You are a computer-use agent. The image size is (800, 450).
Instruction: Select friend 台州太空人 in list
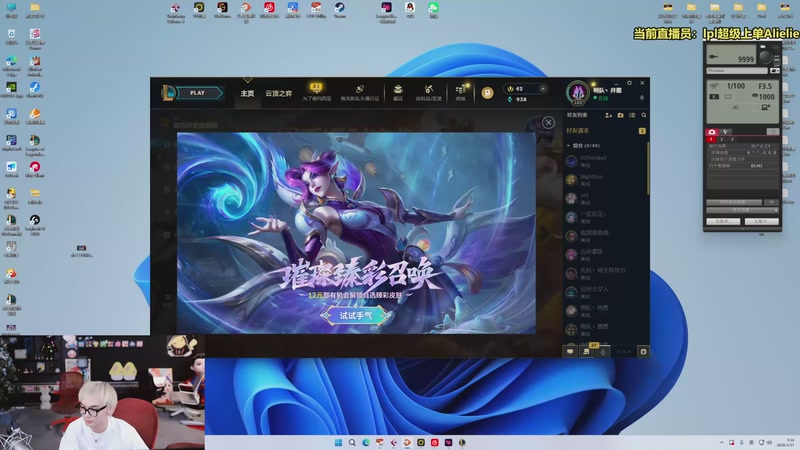606,292
